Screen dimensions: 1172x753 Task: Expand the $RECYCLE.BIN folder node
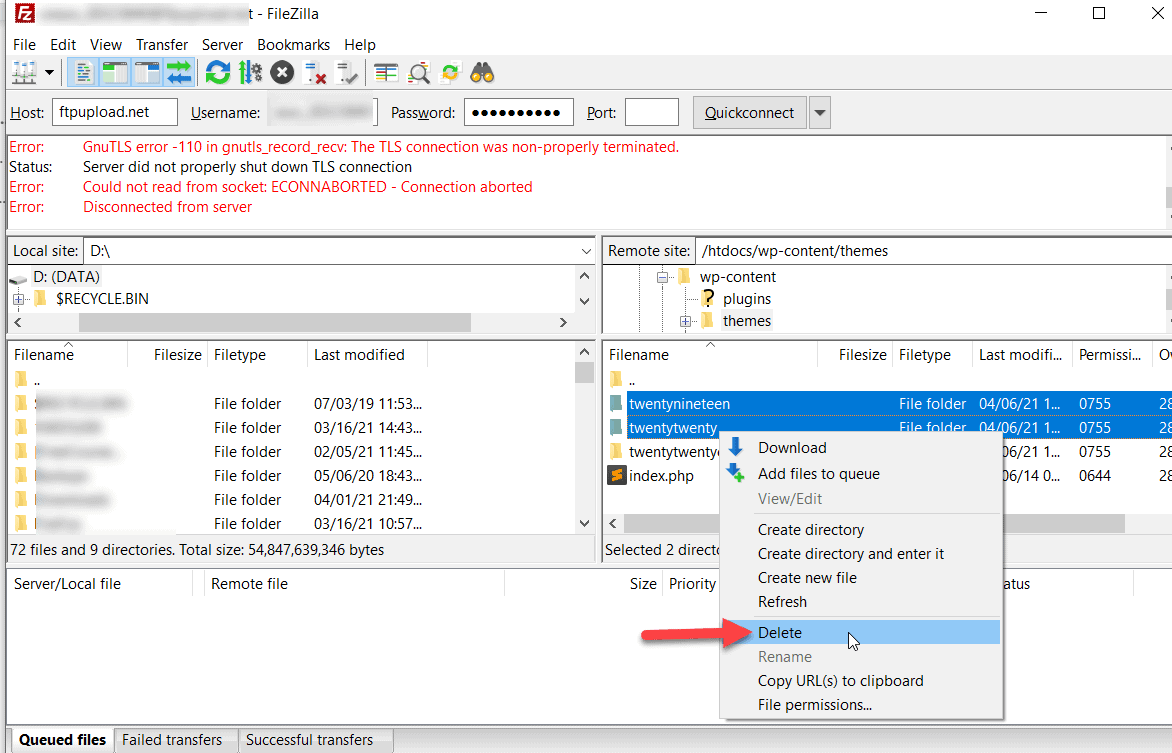[18, 299]
